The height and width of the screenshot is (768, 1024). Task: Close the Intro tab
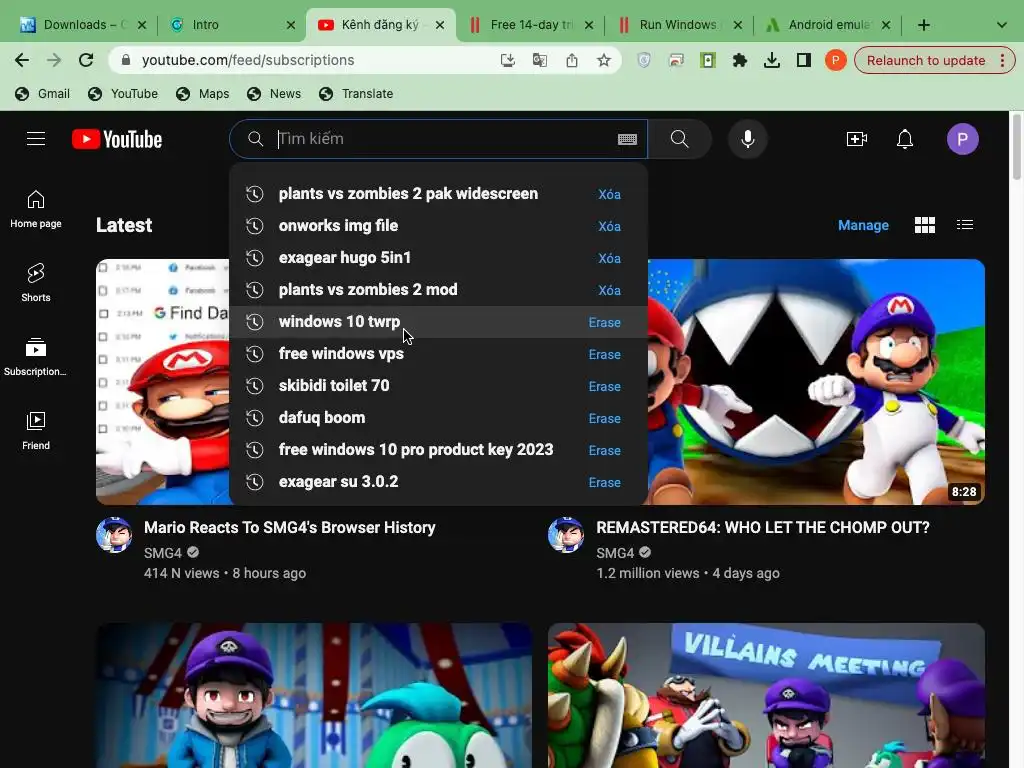291,25
